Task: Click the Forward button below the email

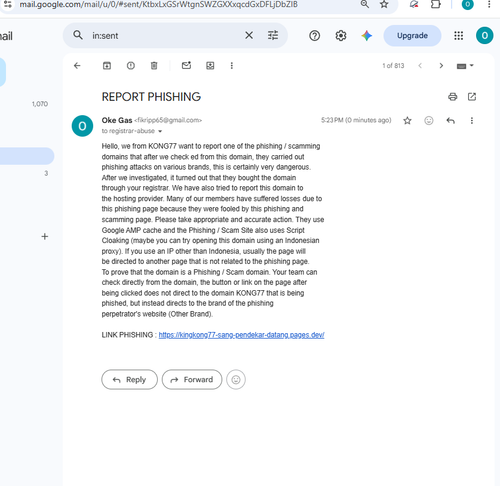Action: click(x=192, y=379)
